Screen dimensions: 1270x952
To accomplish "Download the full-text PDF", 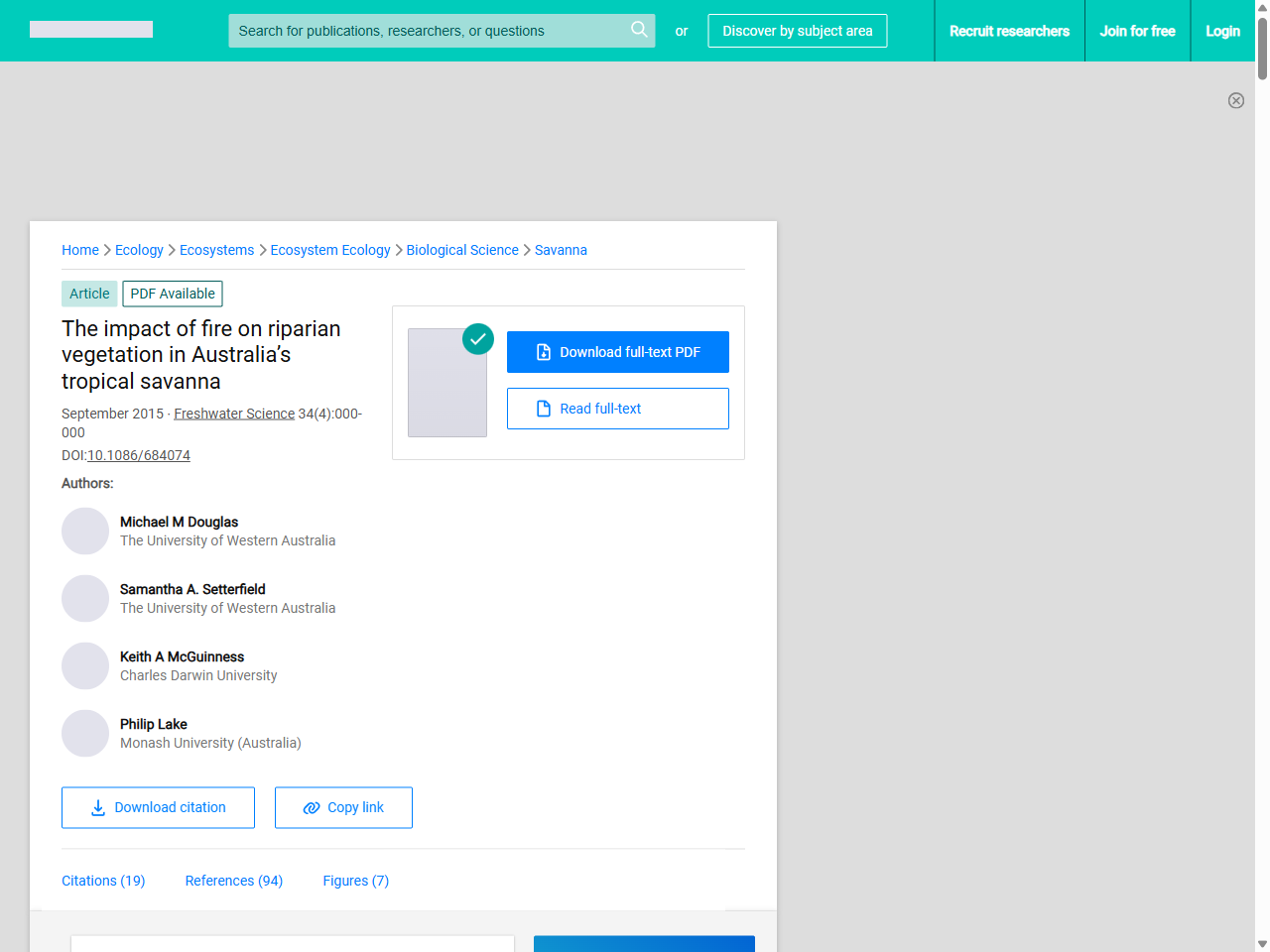I will coord(618,352).
